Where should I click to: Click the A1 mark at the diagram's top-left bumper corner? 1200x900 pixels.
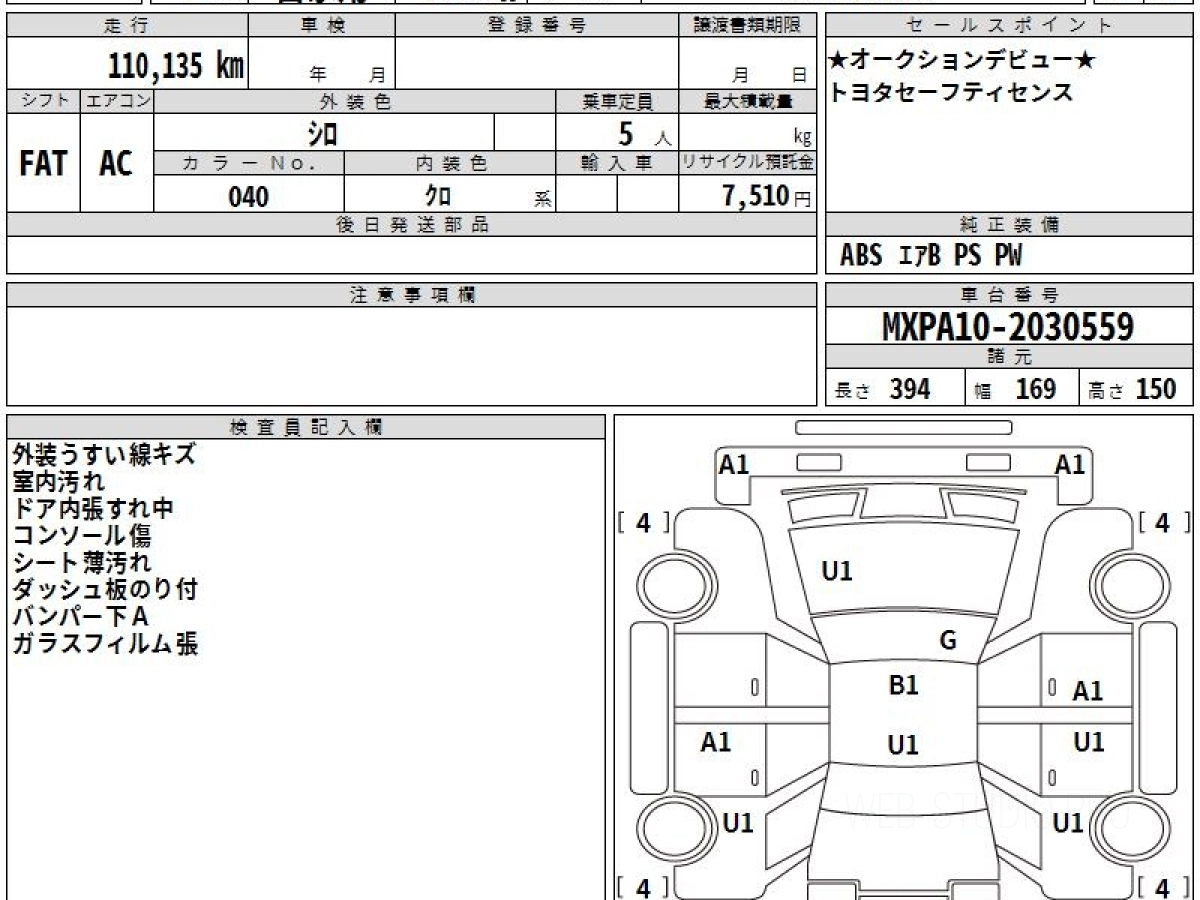pos(734,464)
